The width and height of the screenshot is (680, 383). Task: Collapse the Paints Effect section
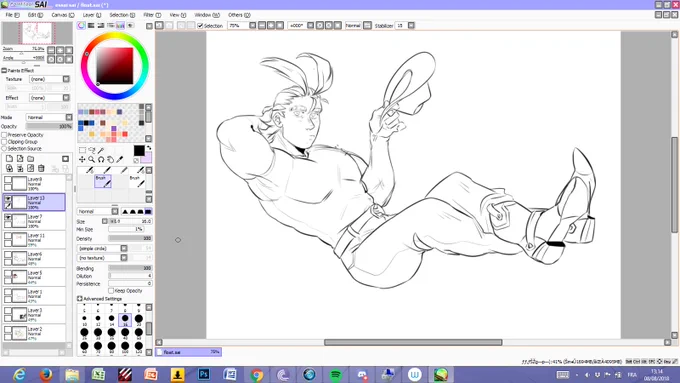4,70
